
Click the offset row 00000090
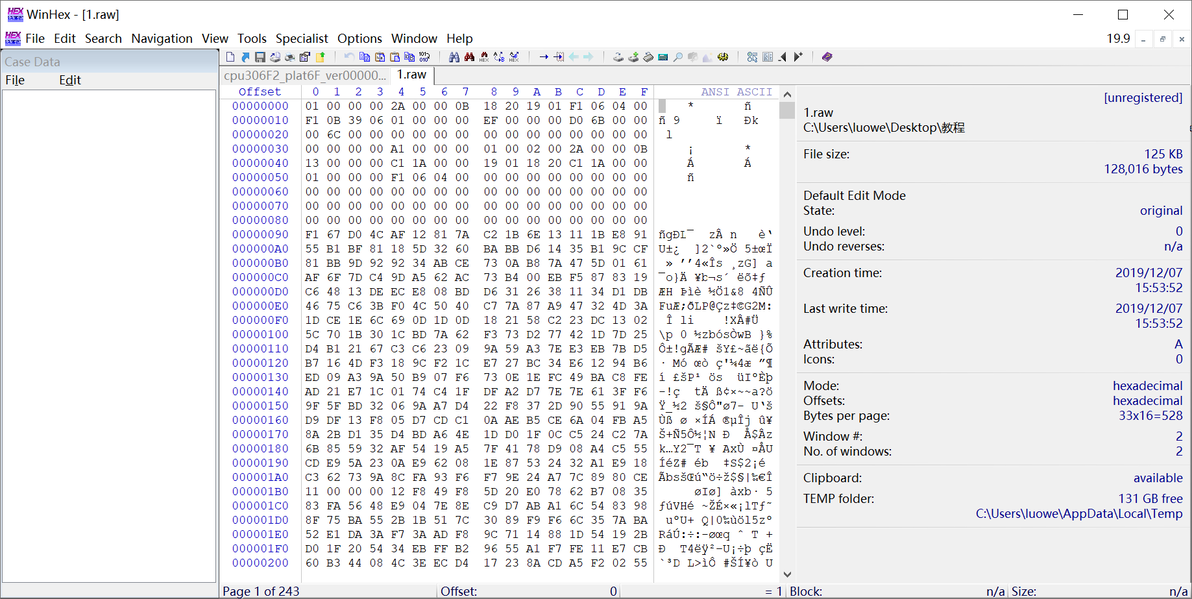tap(260, 234)
